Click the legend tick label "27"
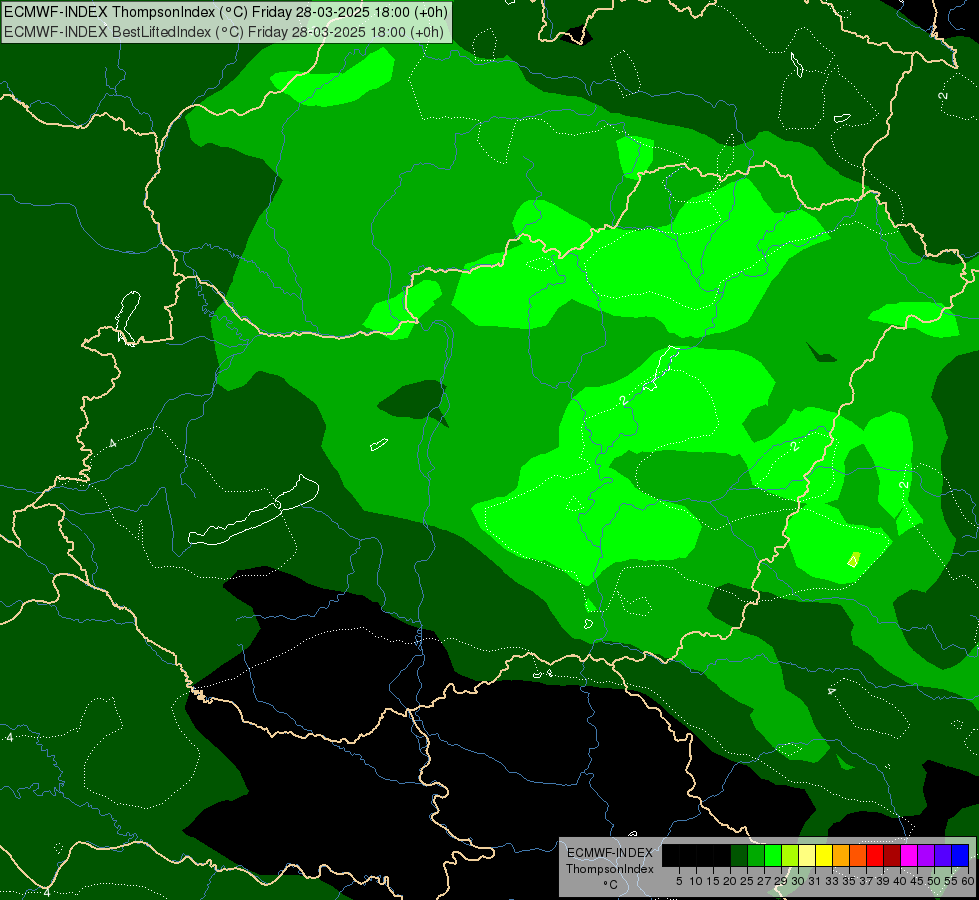Screen dimensions: 979x900 [x=764, y=881]
